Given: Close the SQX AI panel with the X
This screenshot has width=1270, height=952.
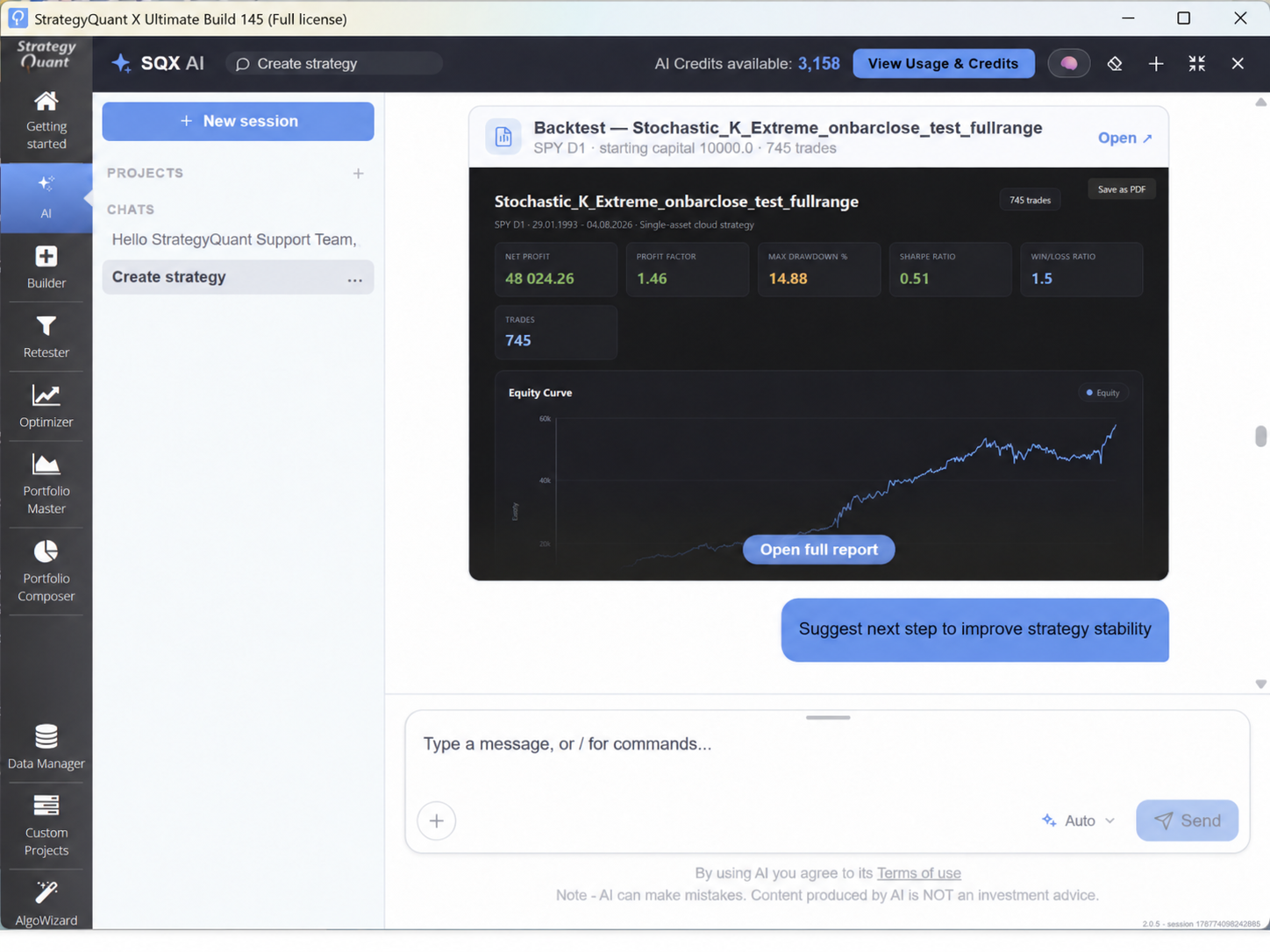Looking at the screenshot, I should [1238, 64].
